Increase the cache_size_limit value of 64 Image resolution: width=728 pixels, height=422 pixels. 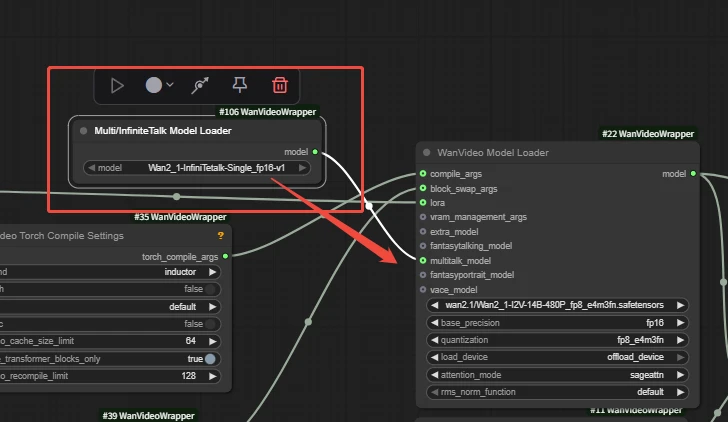pyautogui.click(x=212, y=341)
